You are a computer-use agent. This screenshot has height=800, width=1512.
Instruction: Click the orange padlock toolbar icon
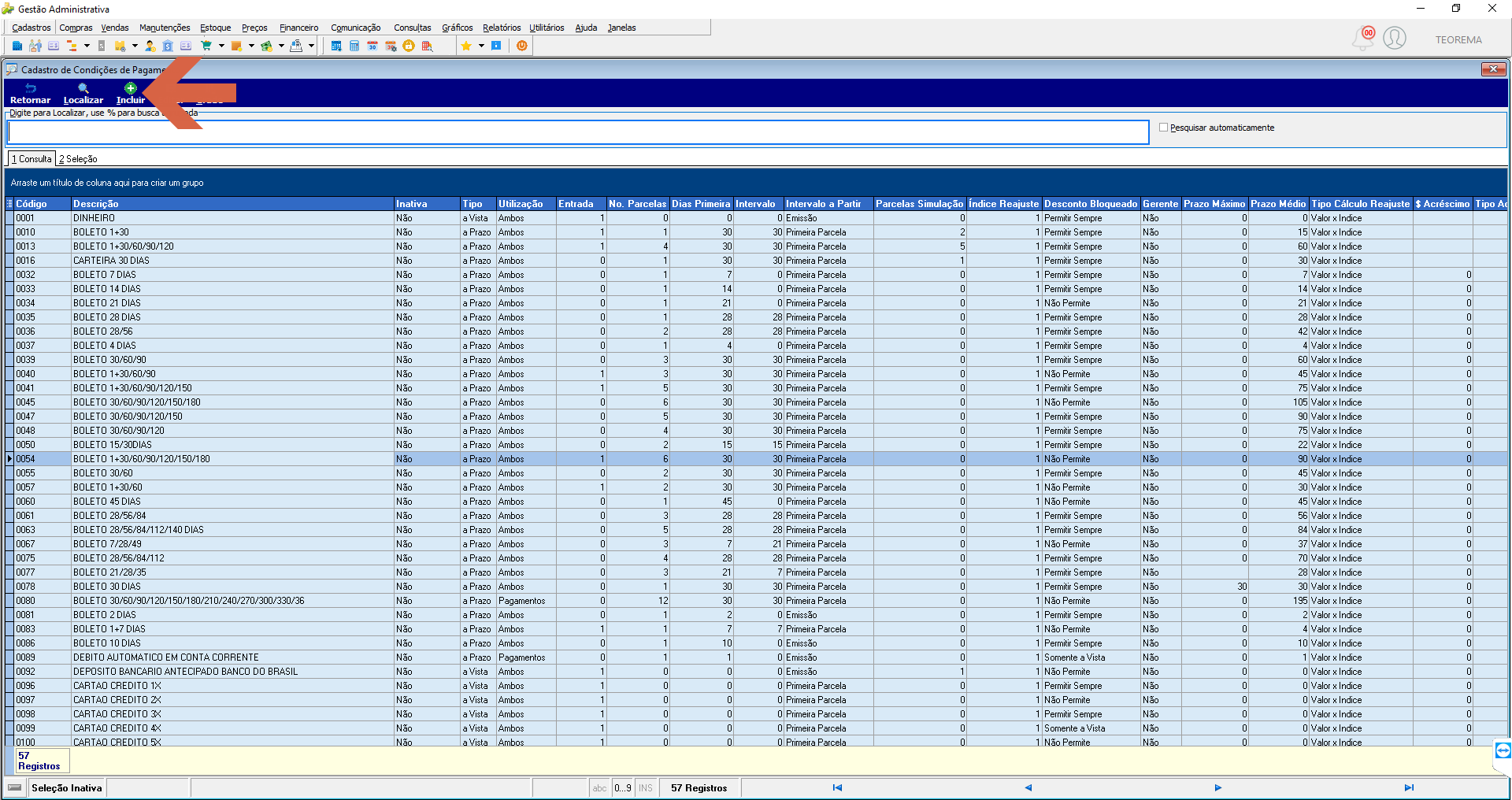pyautogui.click(x=409, y=46)
